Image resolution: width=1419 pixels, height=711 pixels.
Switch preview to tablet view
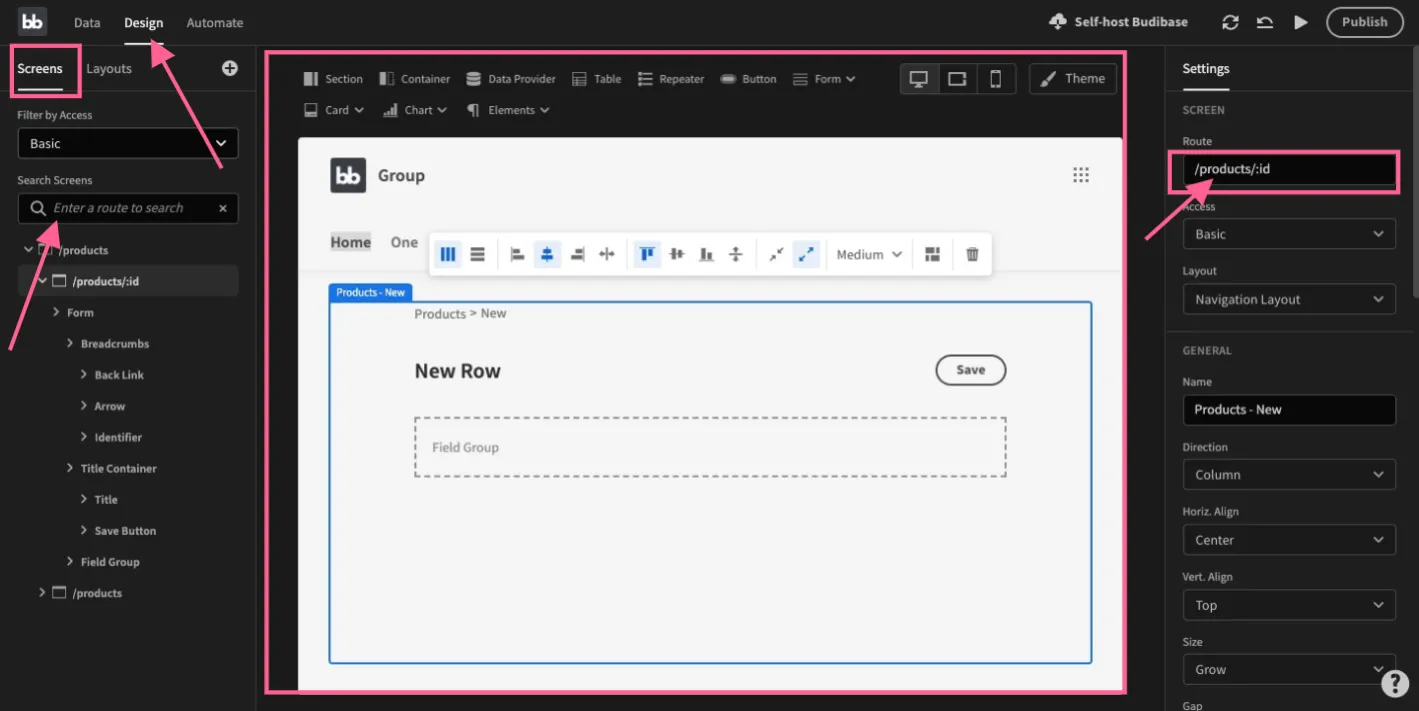957,79
